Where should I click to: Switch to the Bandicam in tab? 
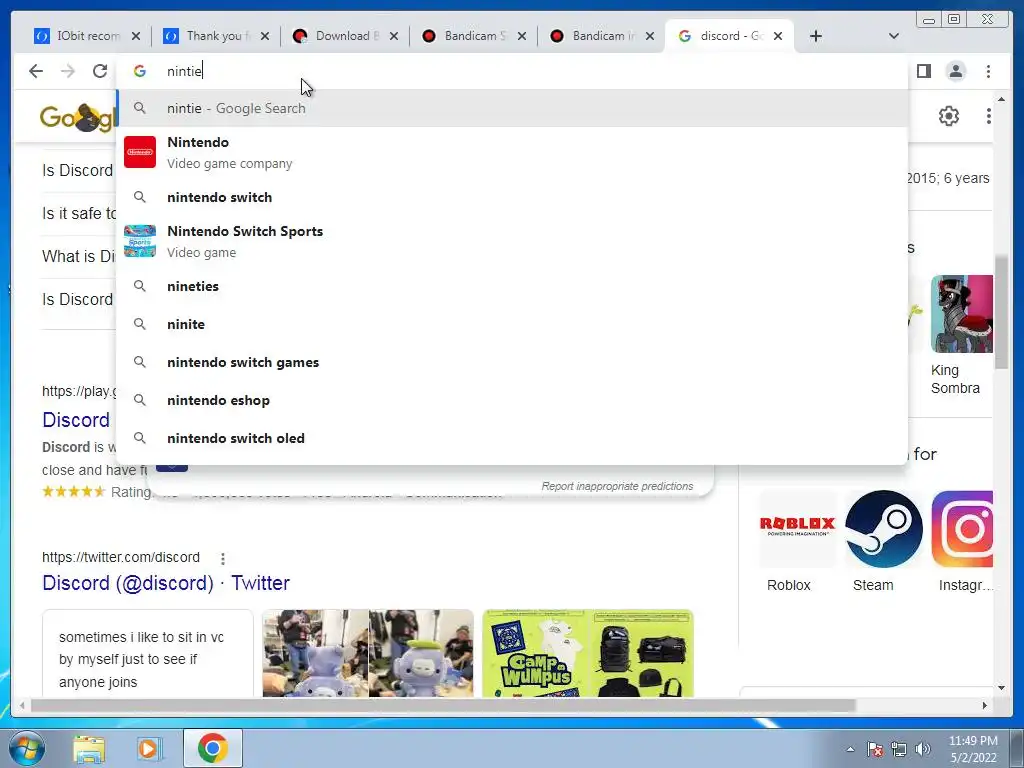tap(592, 36)
